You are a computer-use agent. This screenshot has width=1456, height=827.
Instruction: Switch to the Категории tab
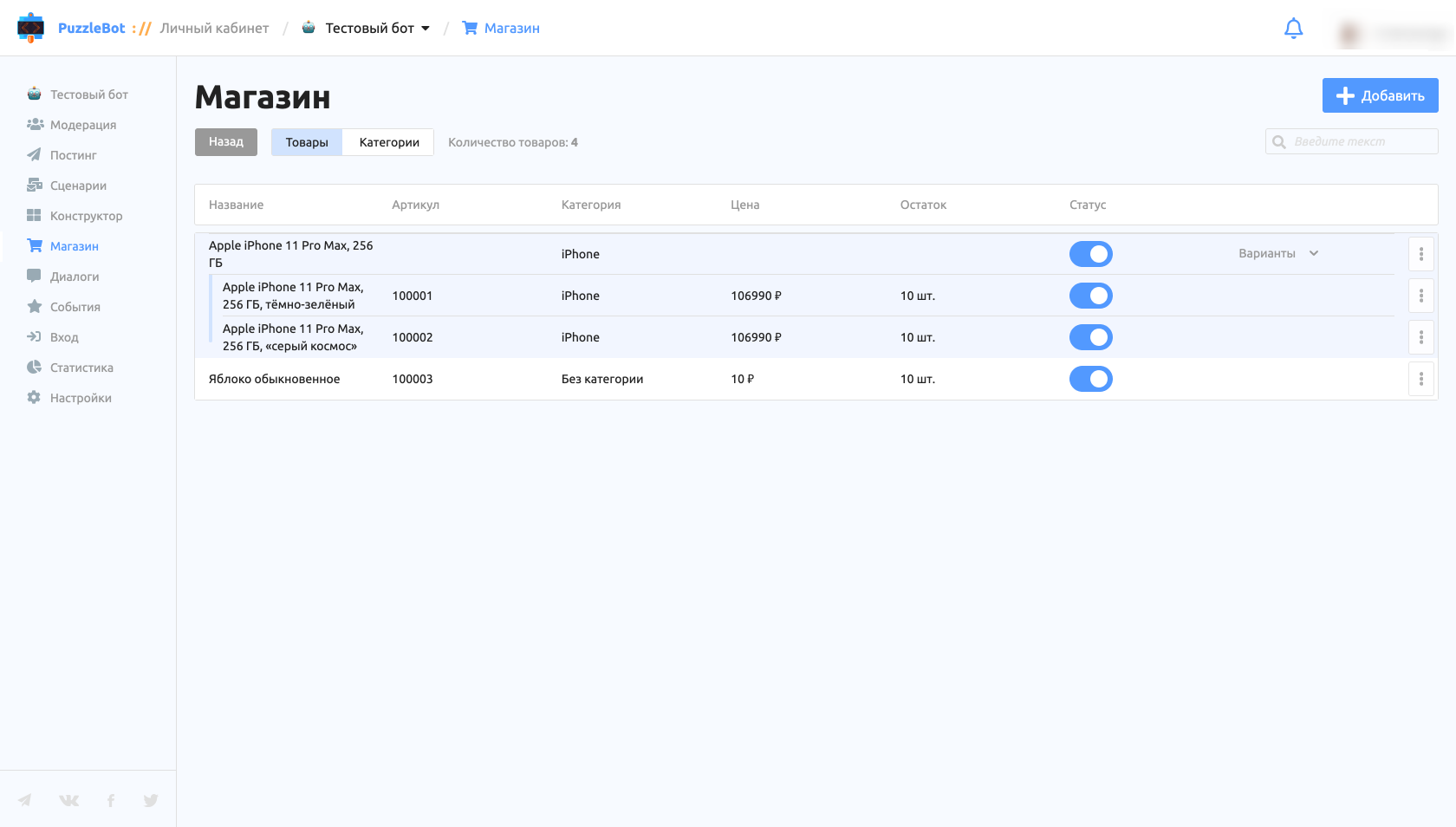pos(389,142)
